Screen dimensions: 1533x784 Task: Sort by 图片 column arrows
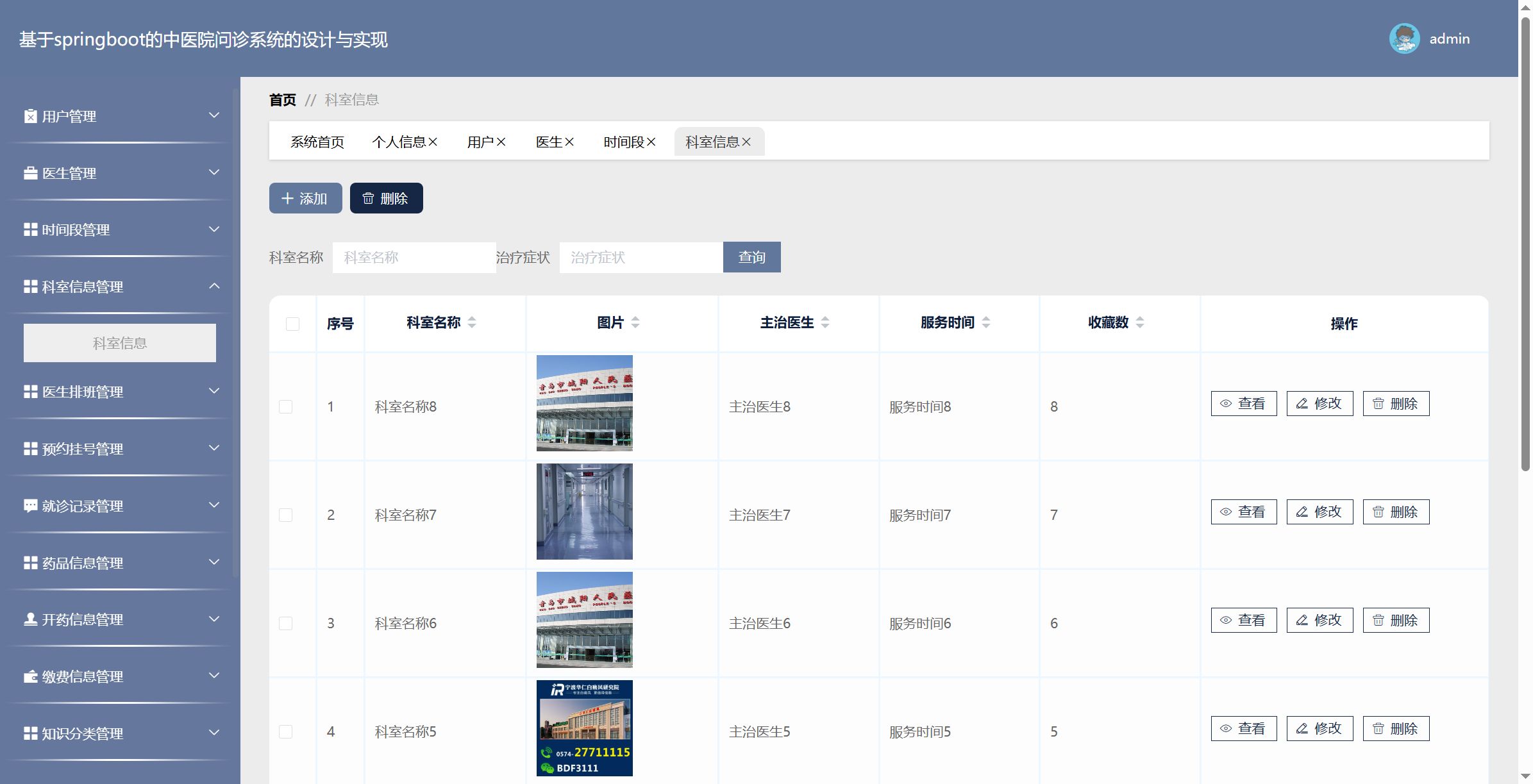click(635, 322)
